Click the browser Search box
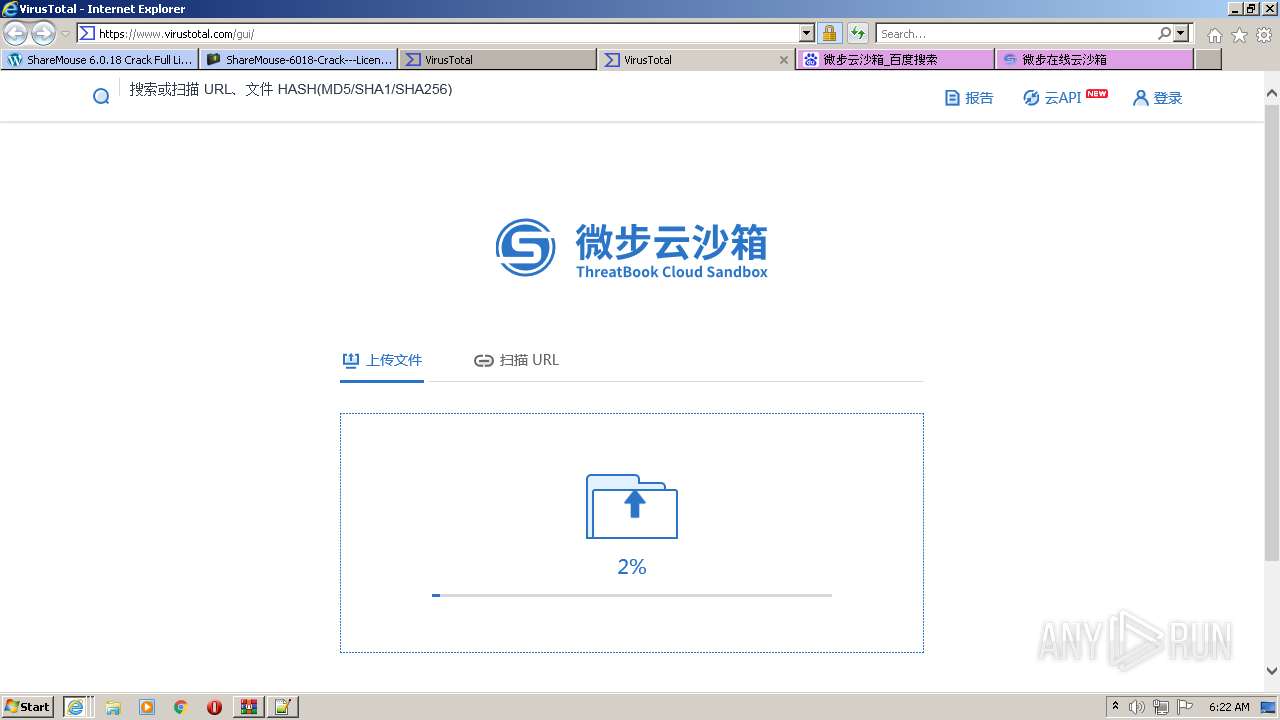 (1015, 33)
